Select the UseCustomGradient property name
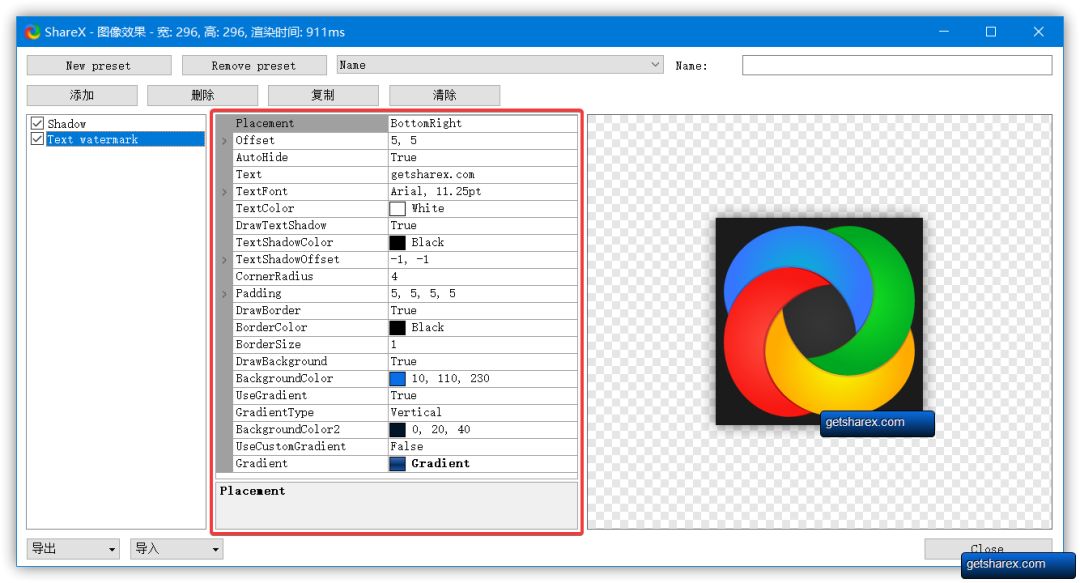Screen dimensions: 1080x583 [291, 447]
